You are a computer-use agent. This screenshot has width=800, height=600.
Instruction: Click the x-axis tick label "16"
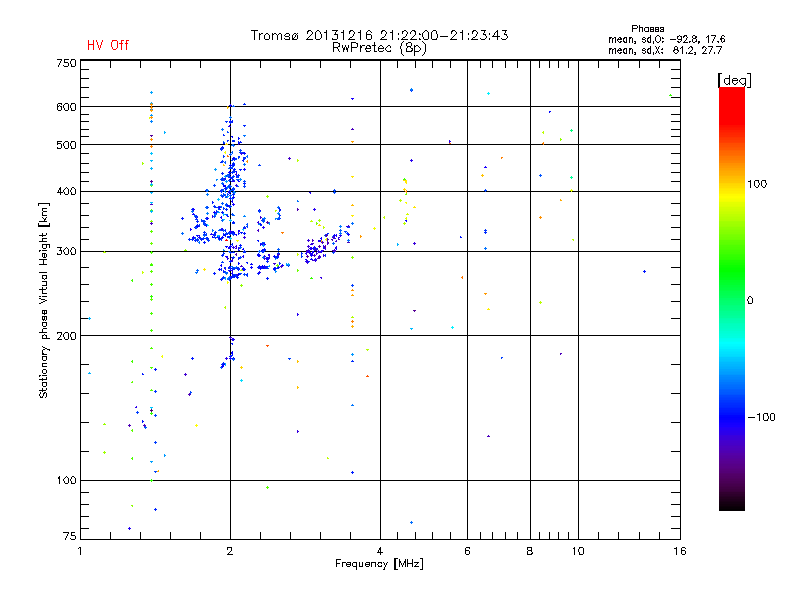point(680,551)
